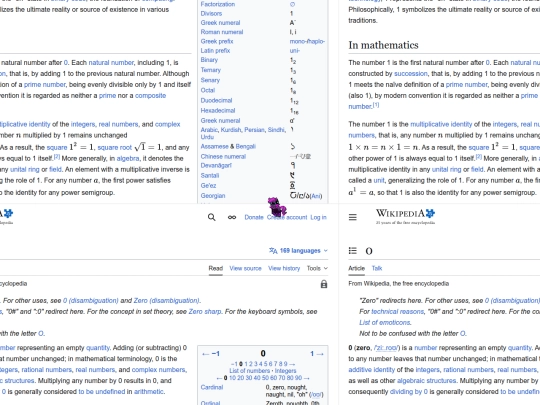The width and height of the screenshot is (540, 405).
Task: Open the hamburger main menu icon
Action: click(353, 217)
